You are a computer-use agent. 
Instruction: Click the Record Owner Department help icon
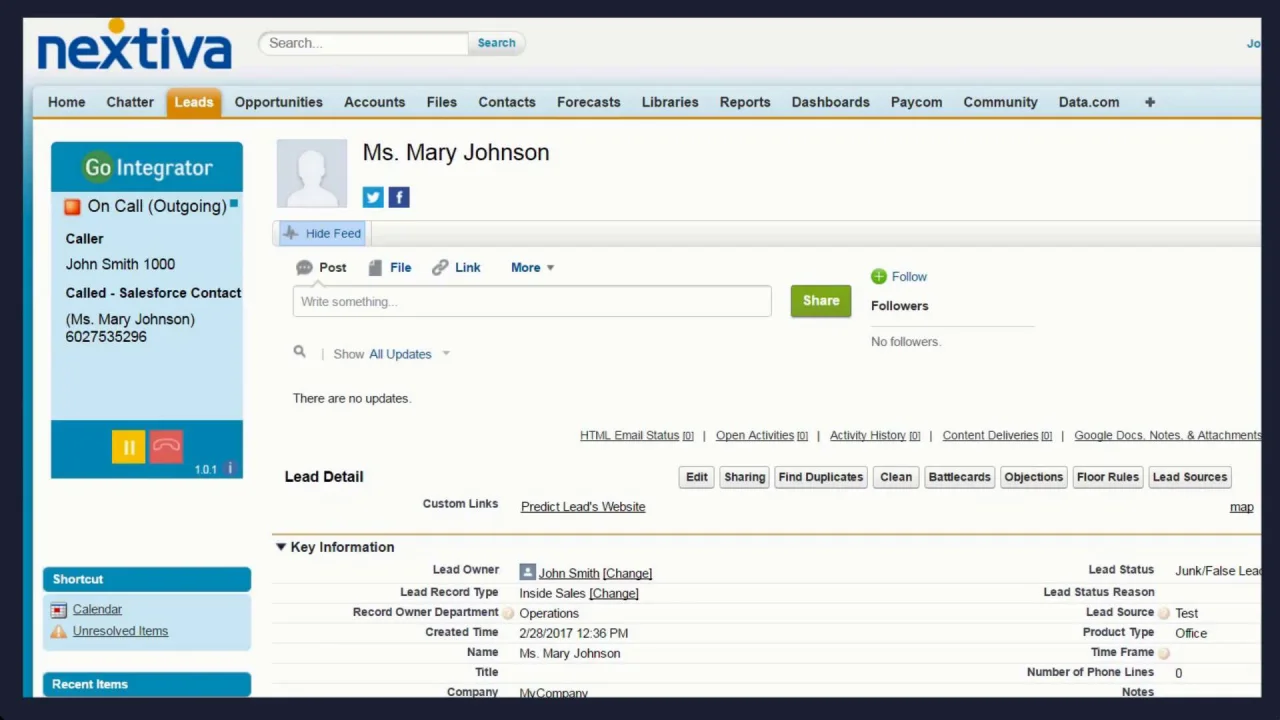click(x=508, y=613)
